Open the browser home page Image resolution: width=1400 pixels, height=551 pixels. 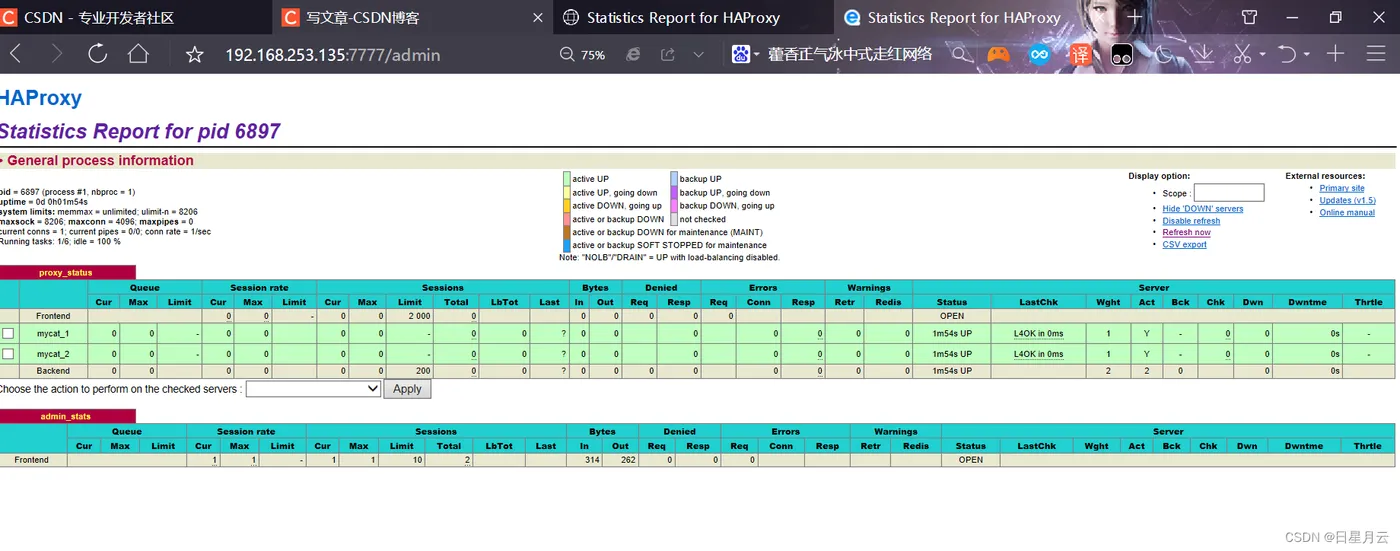[138, 54]
